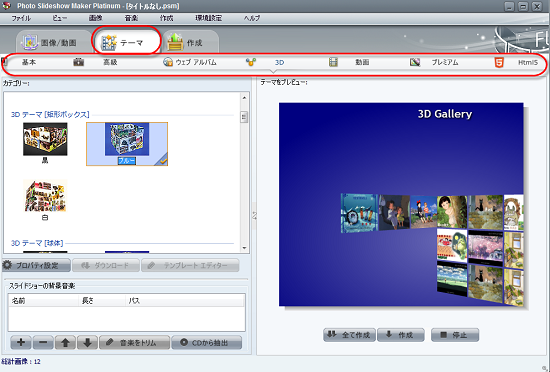Click the 画像/動画 tab icon
The height and width of the screenshot is (372, 550).
[x=30, y=42]
